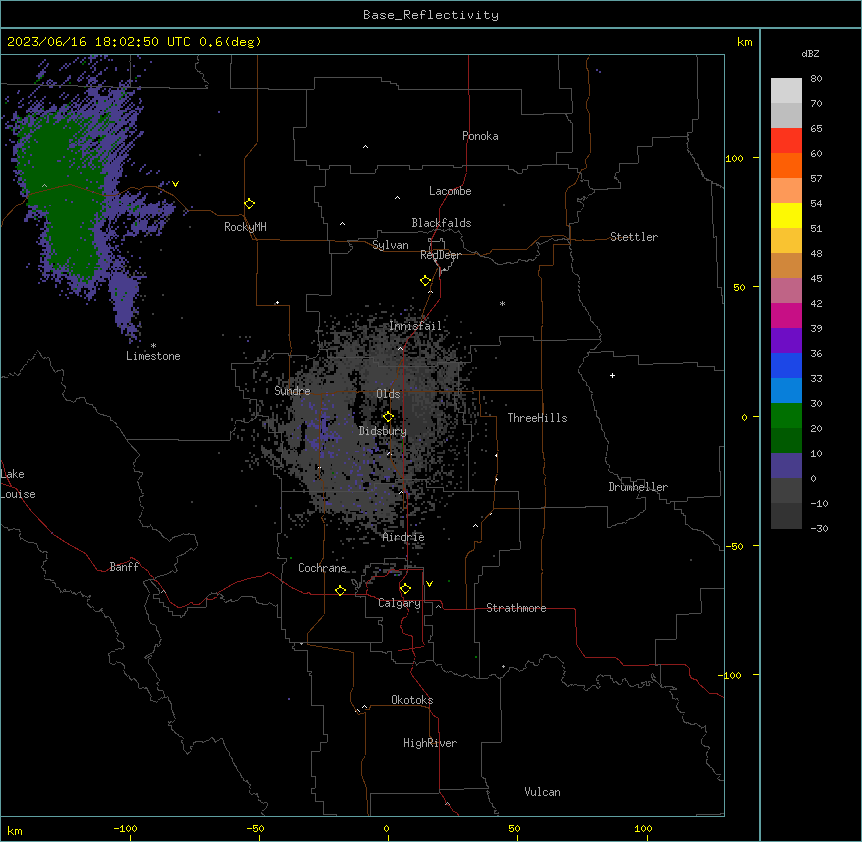Click the RedDeer label
Screen dimensions: 862x842
(440, 255)
